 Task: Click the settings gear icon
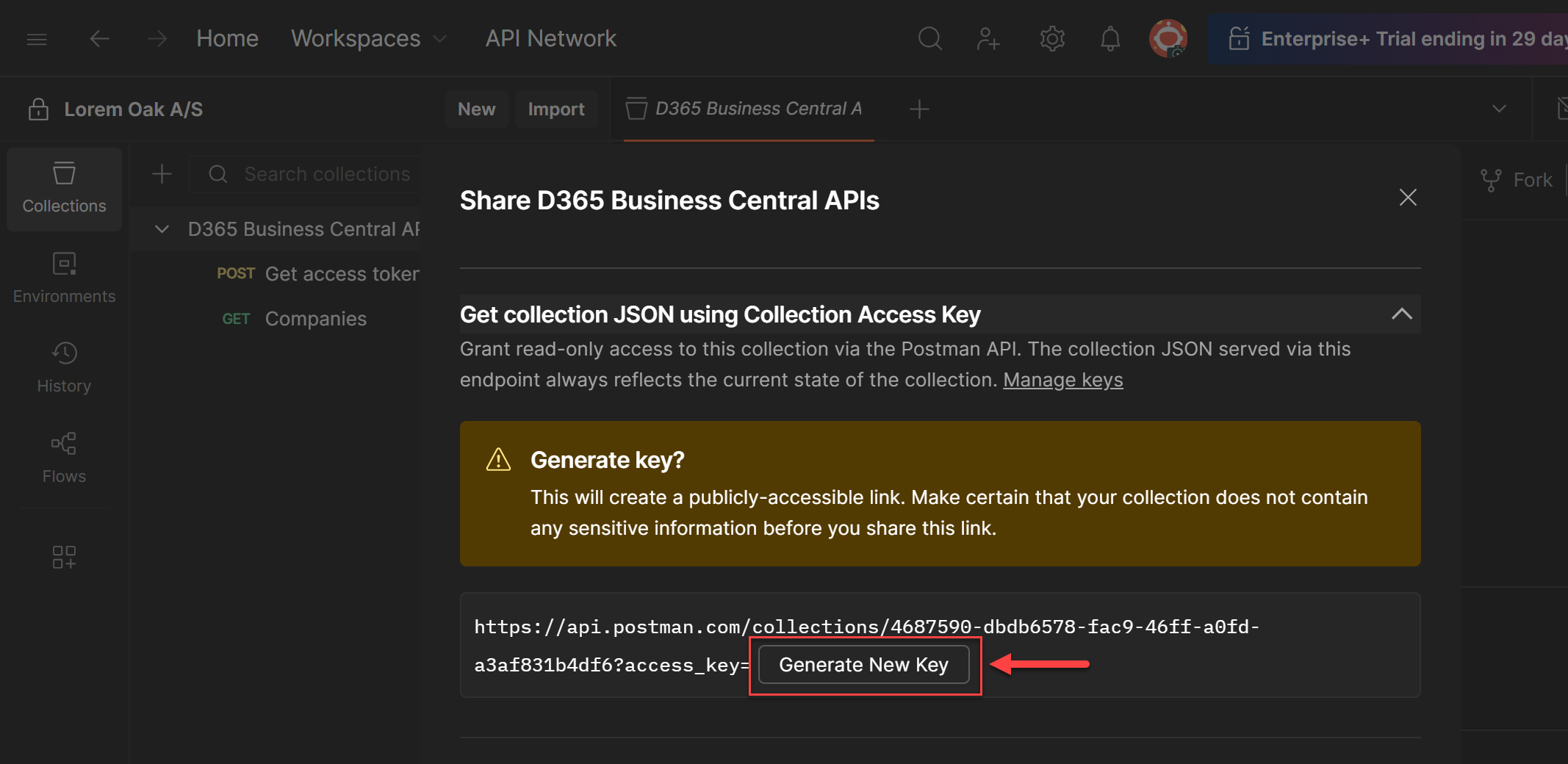(1052, 38)
